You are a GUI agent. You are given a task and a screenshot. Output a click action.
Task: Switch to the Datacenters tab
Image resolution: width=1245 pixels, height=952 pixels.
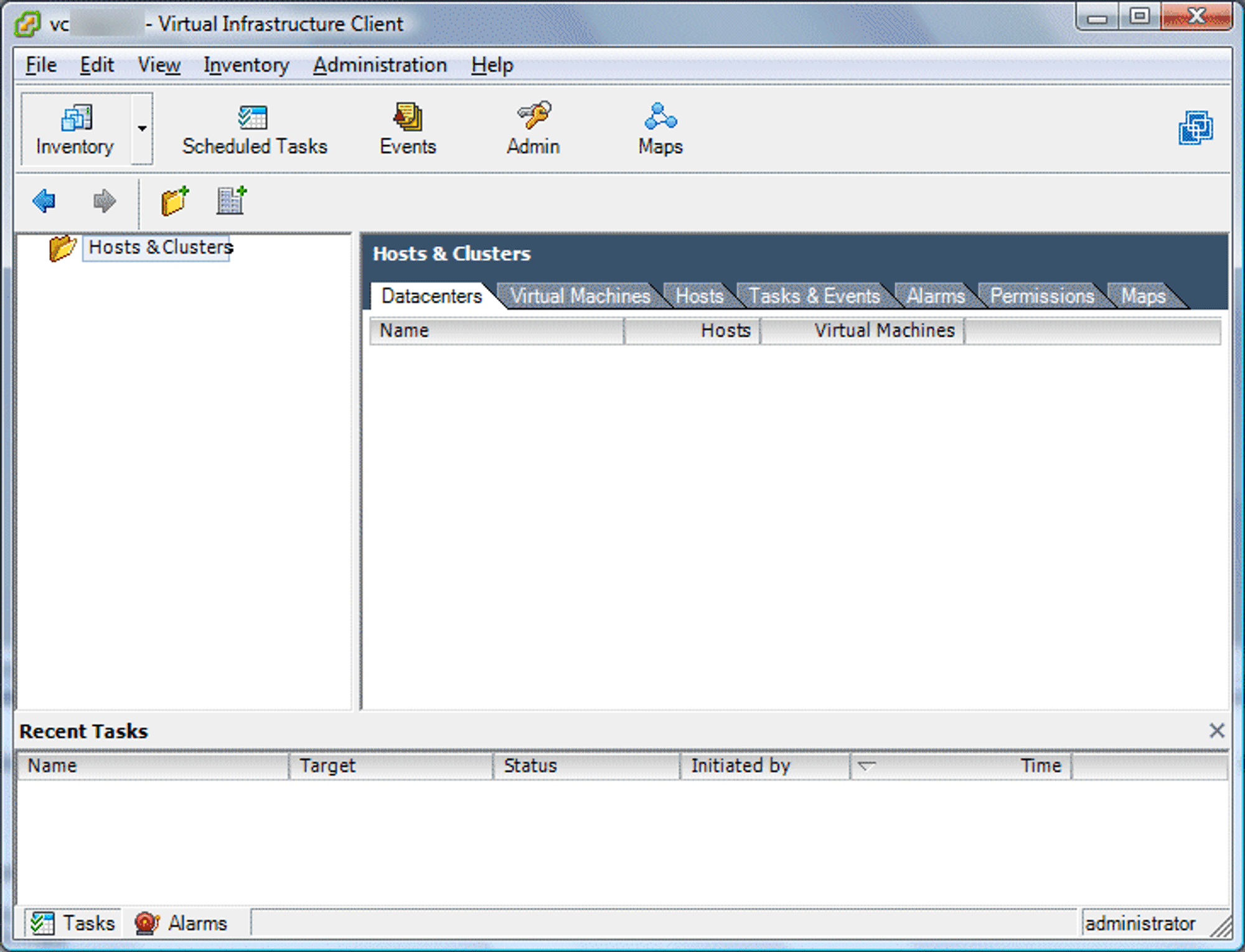(x=432, y=296)
